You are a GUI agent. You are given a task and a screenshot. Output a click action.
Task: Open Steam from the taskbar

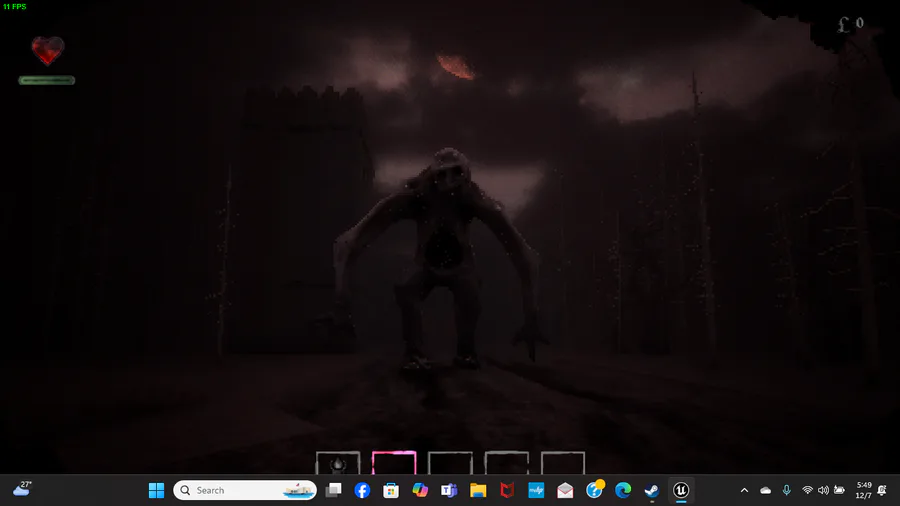pos(651,491)
